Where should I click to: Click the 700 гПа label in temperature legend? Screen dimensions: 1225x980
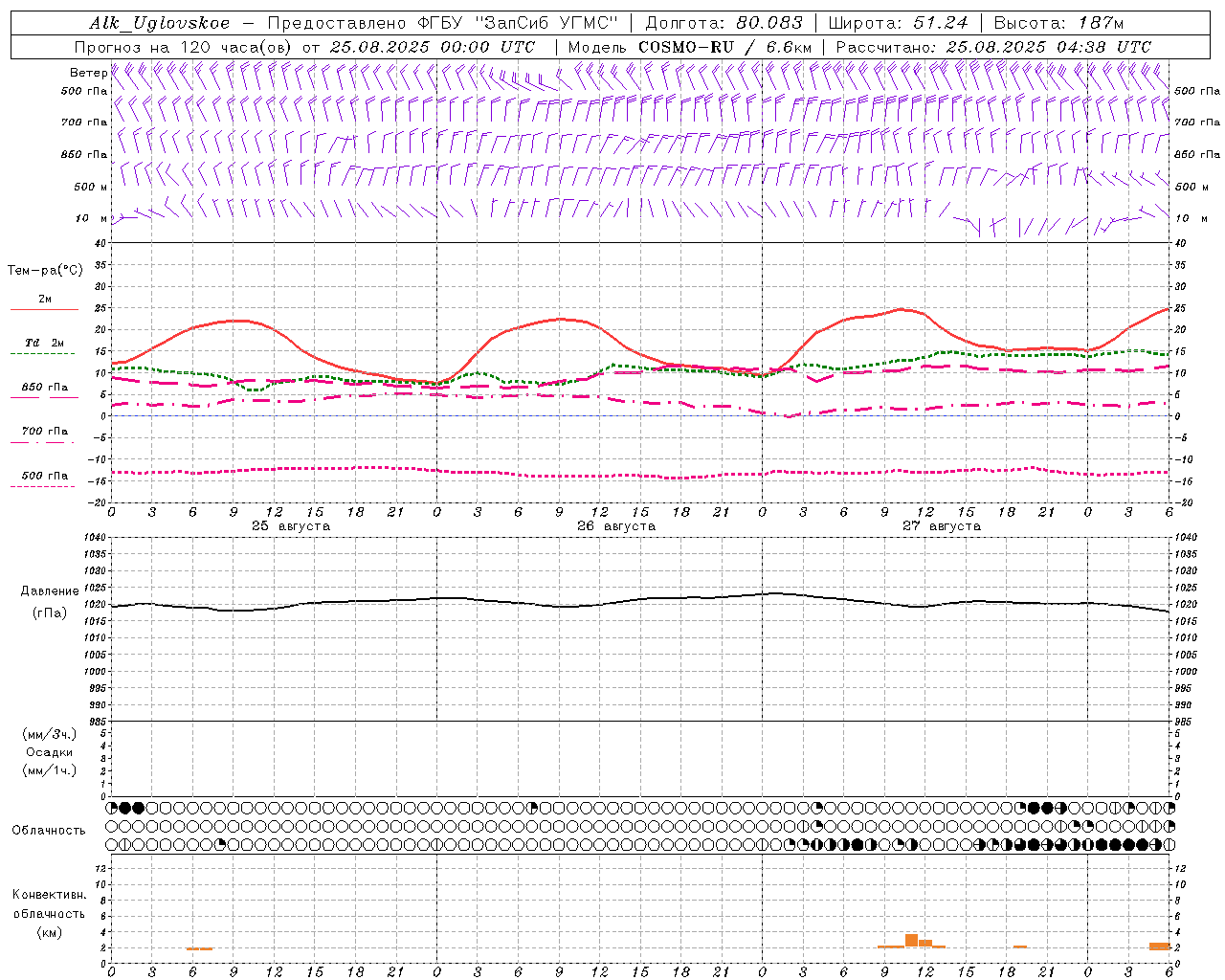pyautogui.click(x=45, y=431)
